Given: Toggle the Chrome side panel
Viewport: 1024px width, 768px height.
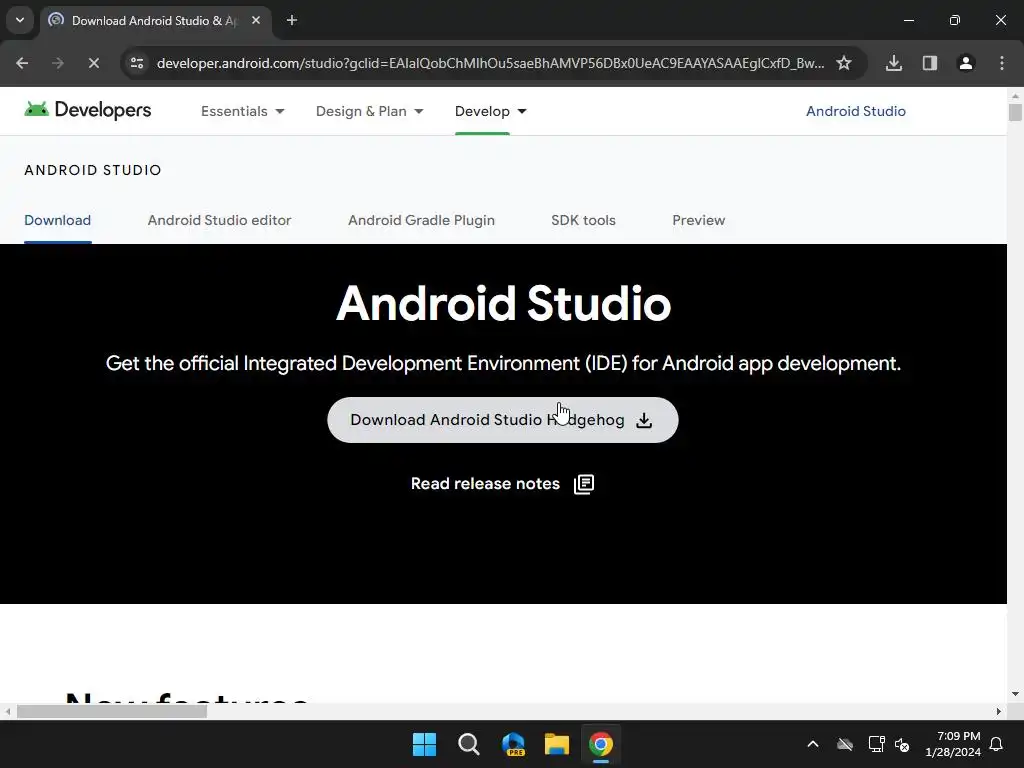Looking at the screenshot, I should (930, 63).
